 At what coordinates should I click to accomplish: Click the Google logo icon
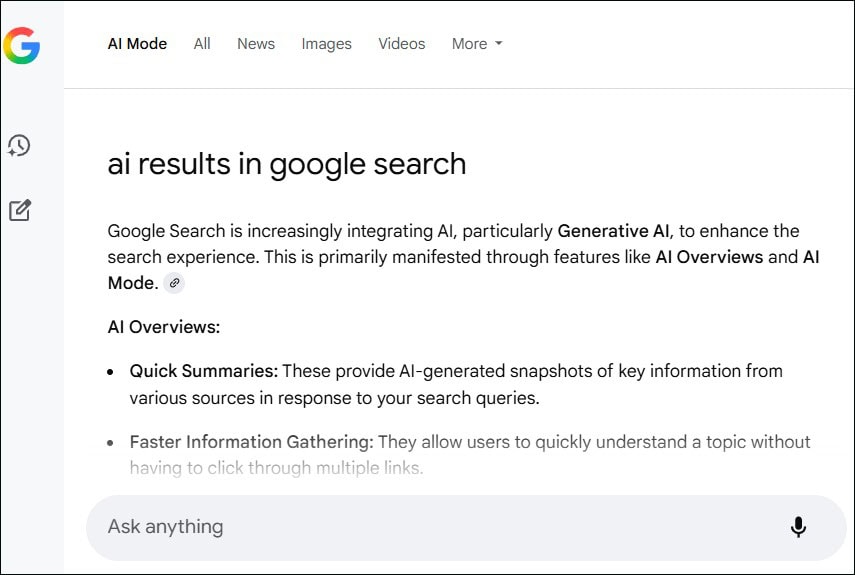tap(22, 45)
